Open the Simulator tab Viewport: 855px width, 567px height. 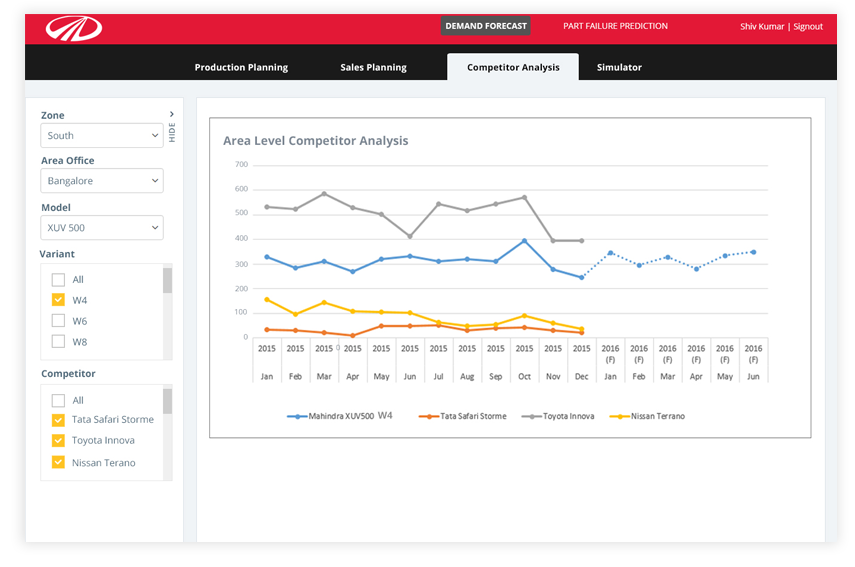[x=619, y=67]
